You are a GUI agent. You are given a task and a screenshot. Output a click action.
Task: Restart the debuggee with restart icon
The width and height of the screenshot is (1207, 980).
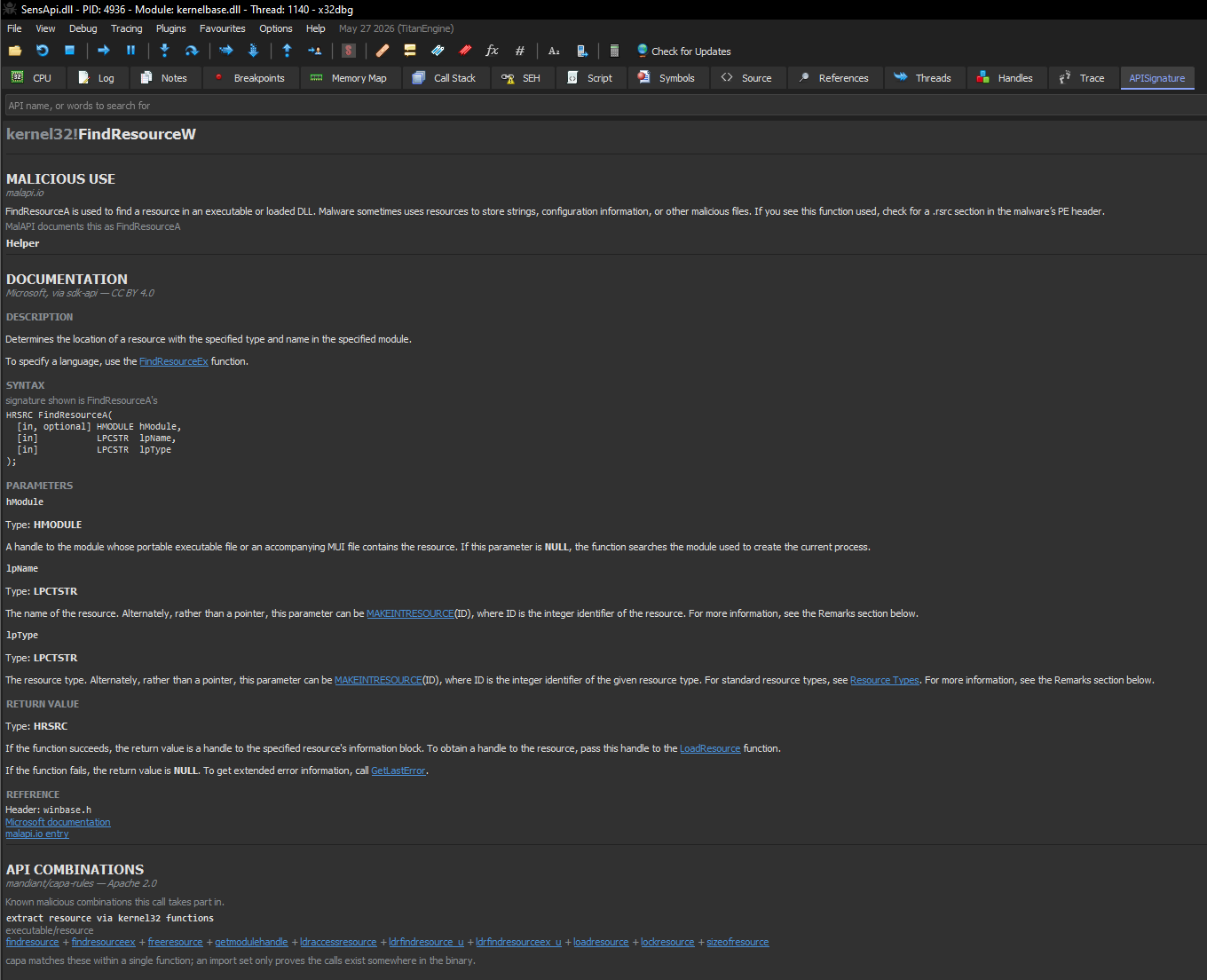42,51
